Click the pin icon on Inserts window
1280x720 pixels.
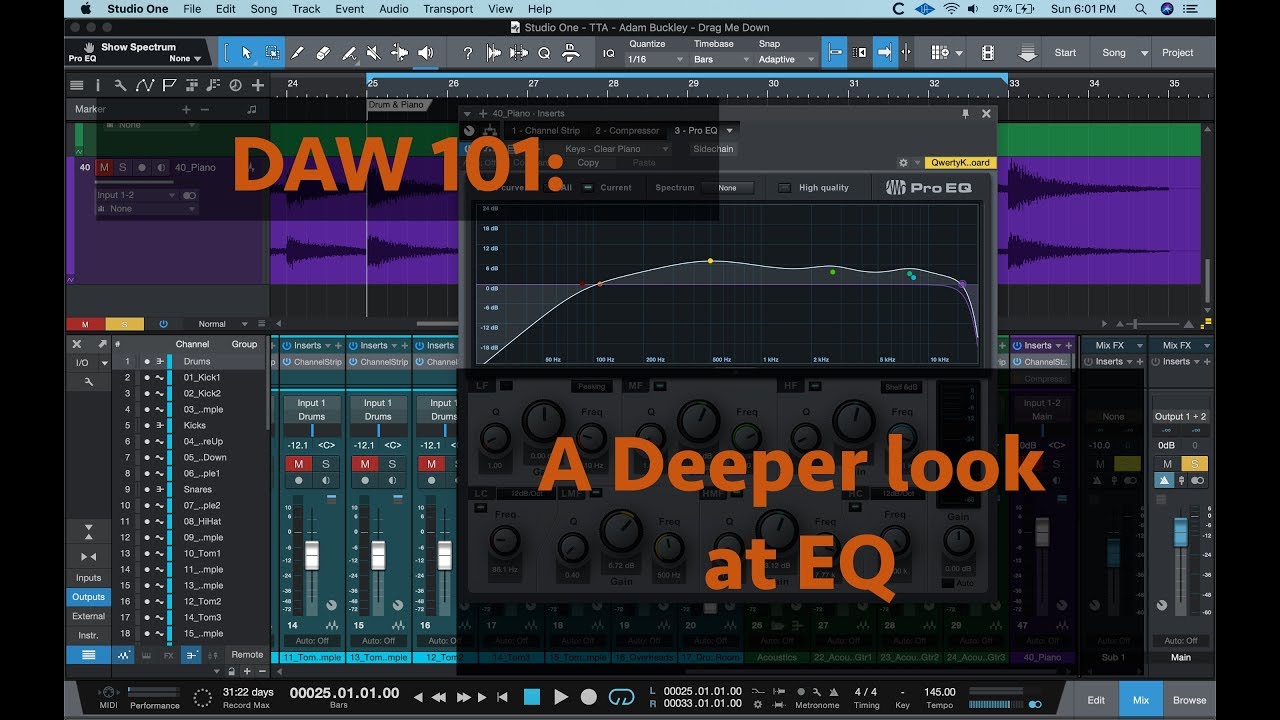[965, 114]
